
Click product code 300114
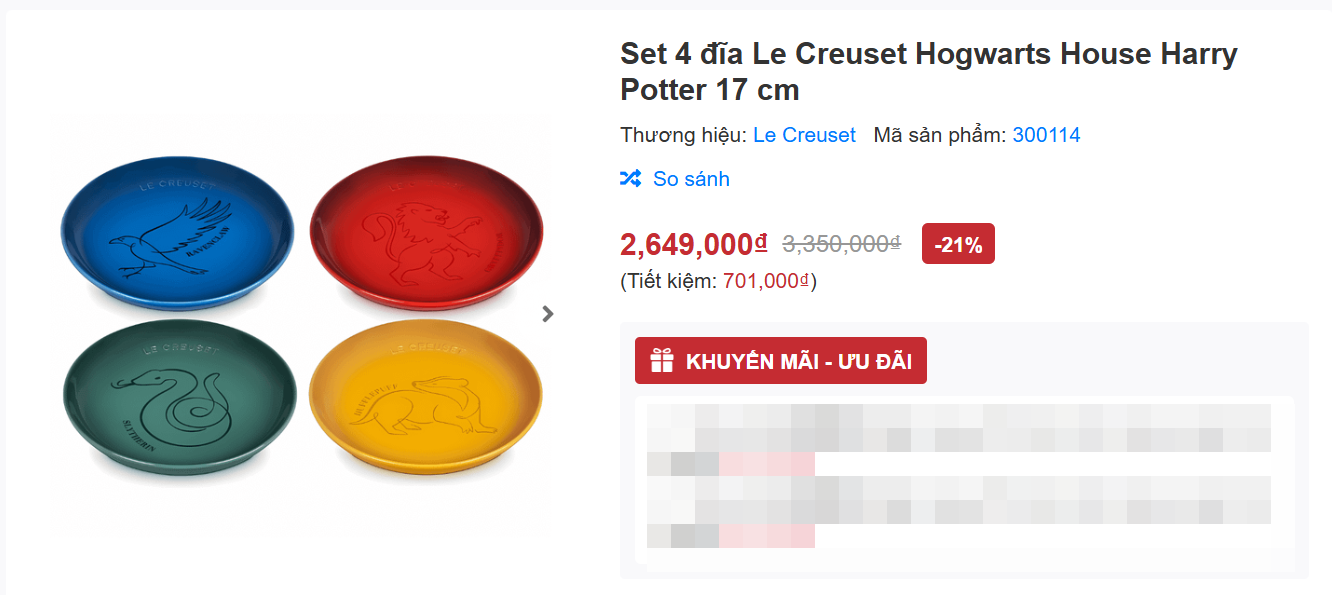click(1046, 135)
